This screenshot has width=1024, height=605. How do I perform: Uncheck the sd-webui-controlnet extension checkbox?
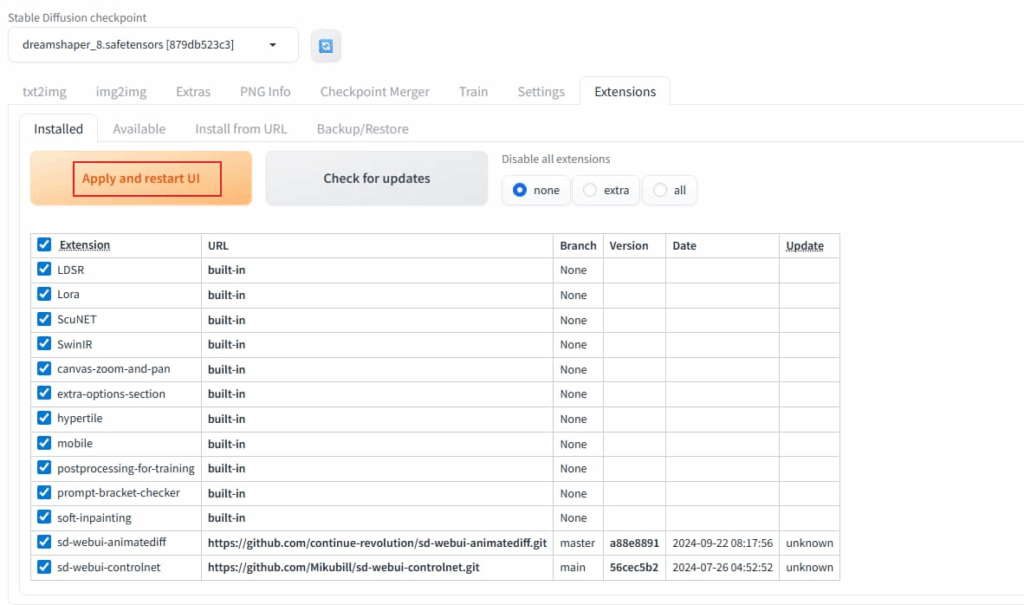(x=44, y=567)
